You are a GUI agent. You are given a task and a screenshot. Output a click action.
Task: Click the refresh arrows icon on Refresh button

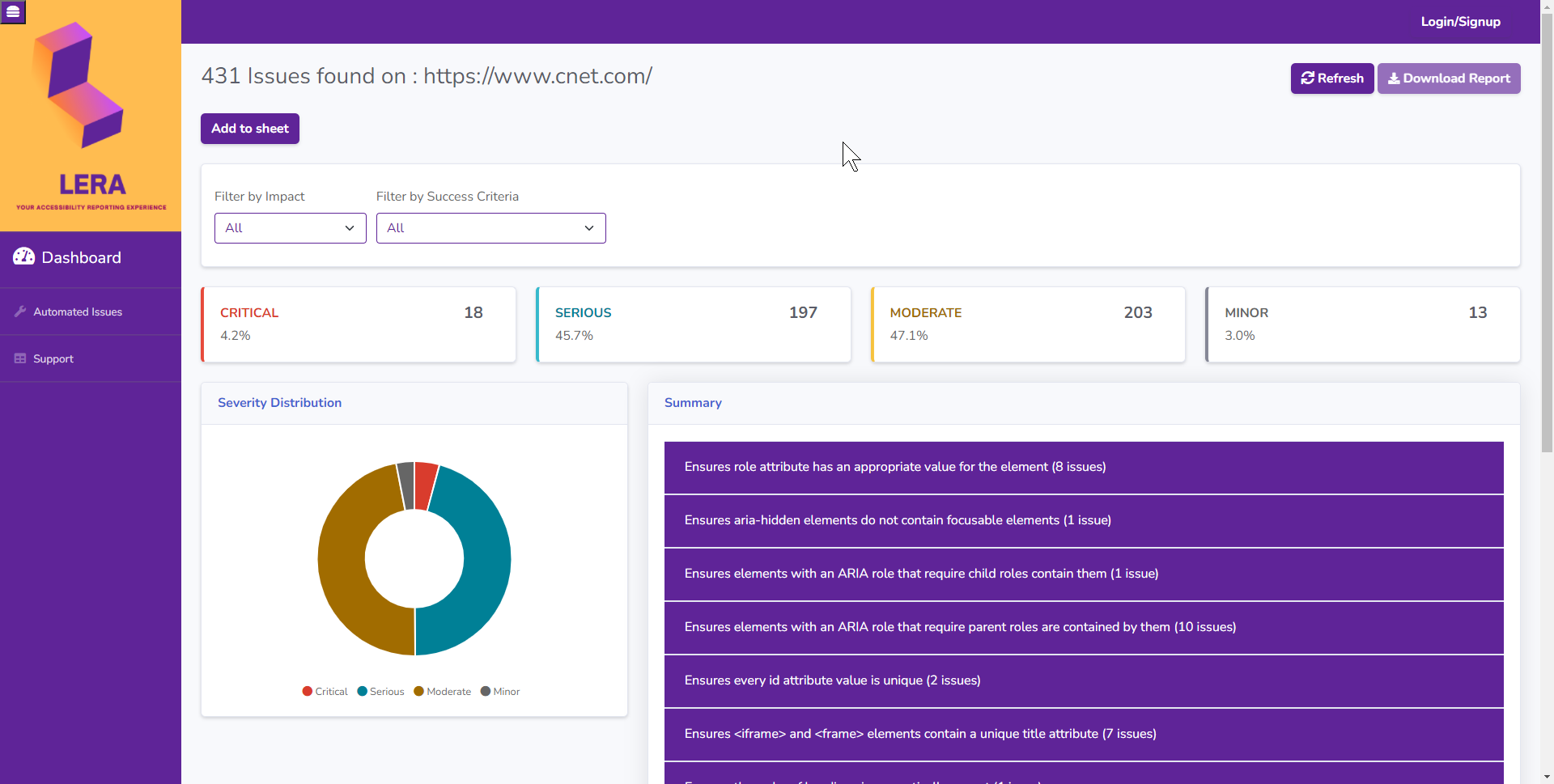coord(1307,78)
